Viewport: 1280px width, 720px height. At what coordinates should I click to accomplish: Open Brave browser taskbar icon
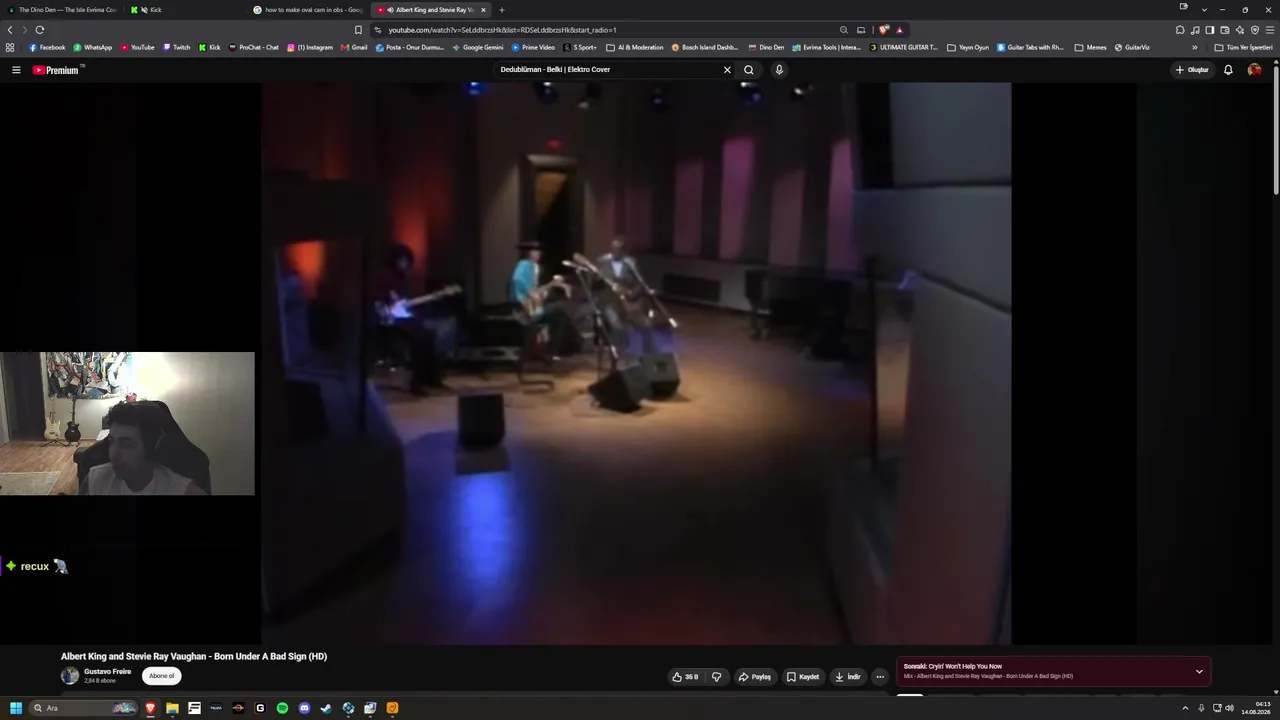click(150, 708)
